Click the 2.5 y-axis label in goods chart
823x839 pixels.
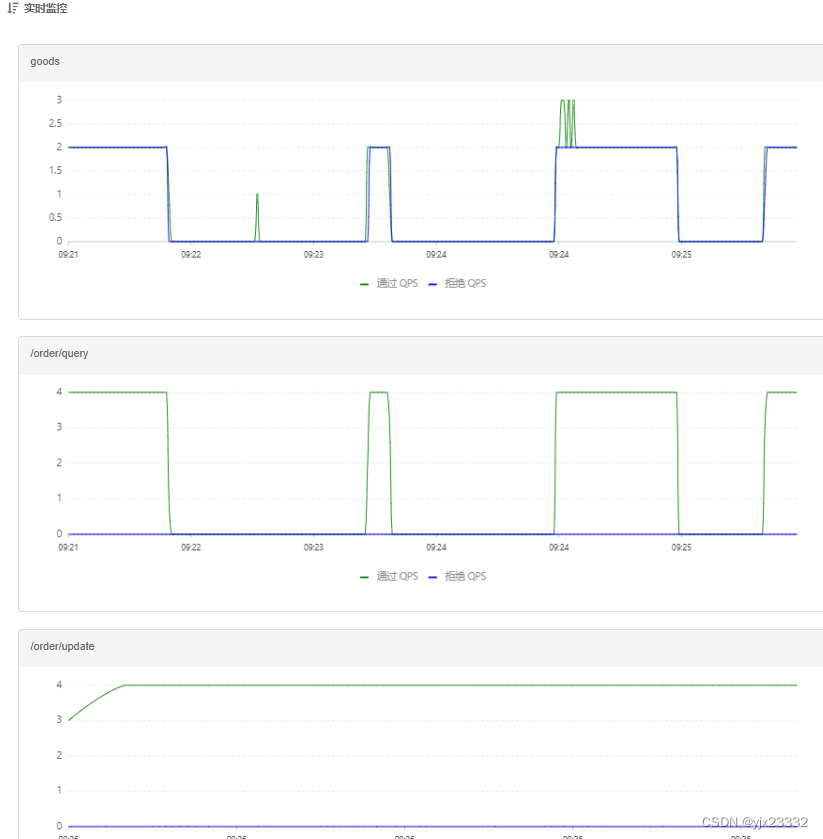click(56, 124)
